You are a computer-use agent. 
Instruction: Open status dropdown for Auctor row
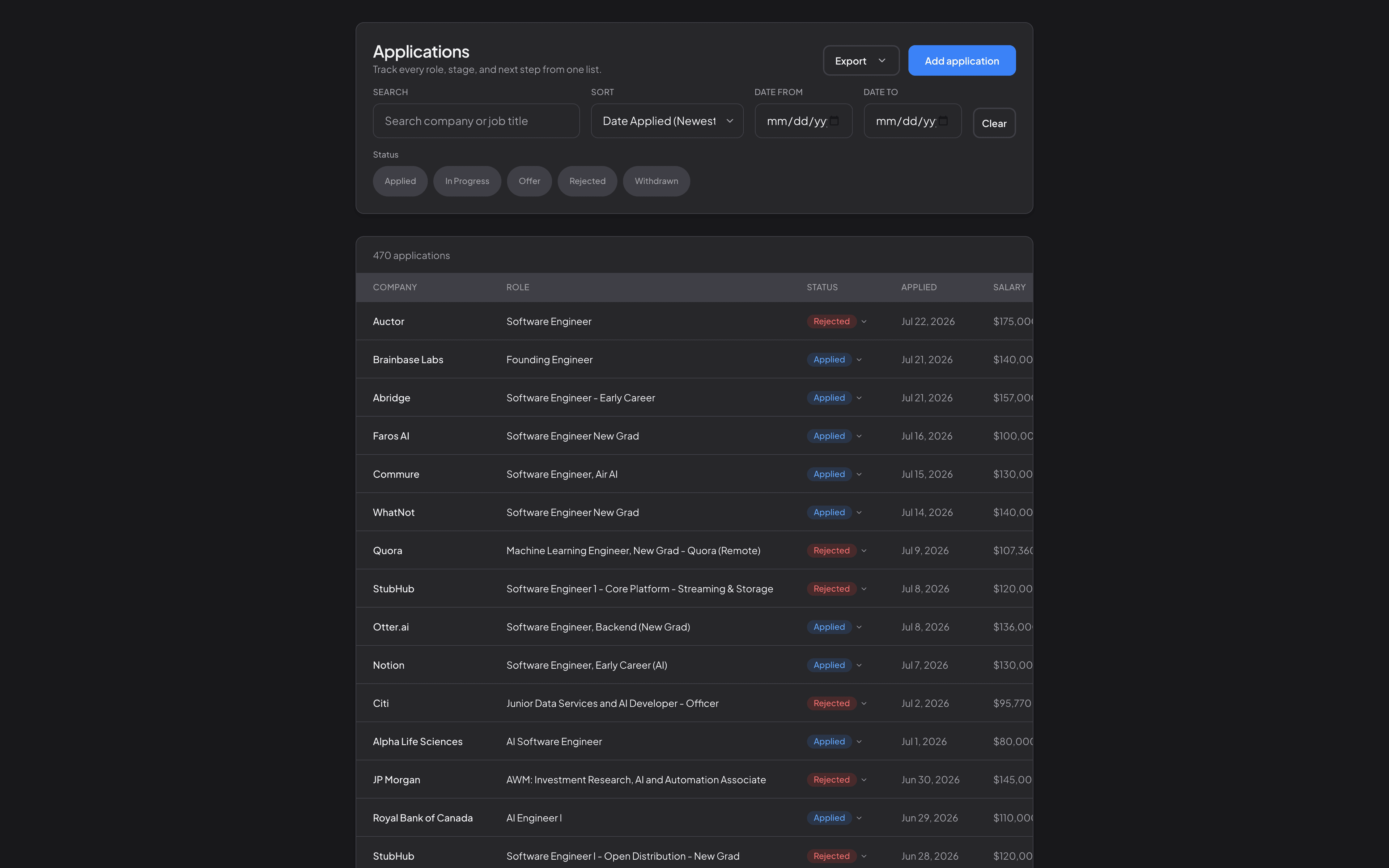pos(837,322)
